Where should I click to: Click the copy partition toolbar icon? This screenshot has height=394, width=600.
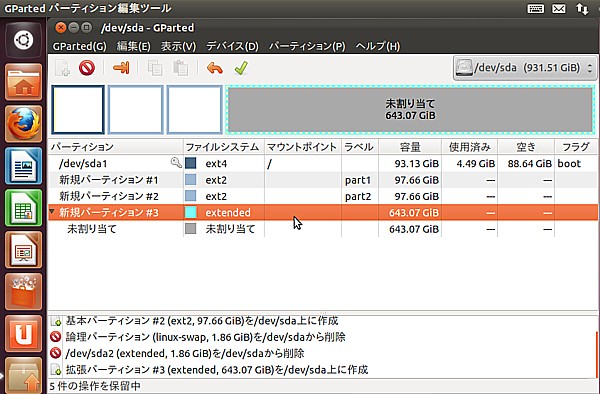[155, 68]
